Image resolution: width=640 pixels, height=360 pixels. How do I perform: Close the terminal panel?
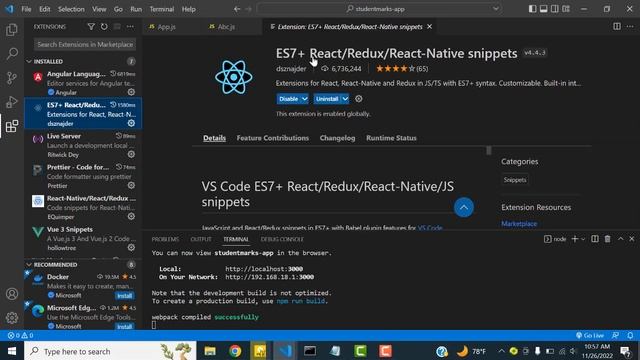(x=632, y=239)
